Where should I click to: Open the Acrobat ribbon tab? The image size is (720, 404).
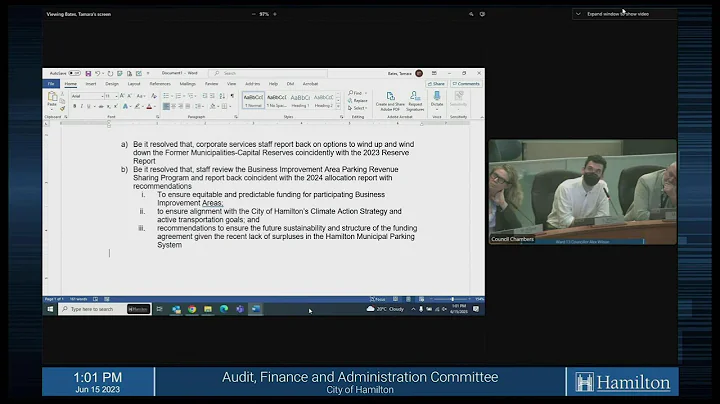click(x=310, y=84)
